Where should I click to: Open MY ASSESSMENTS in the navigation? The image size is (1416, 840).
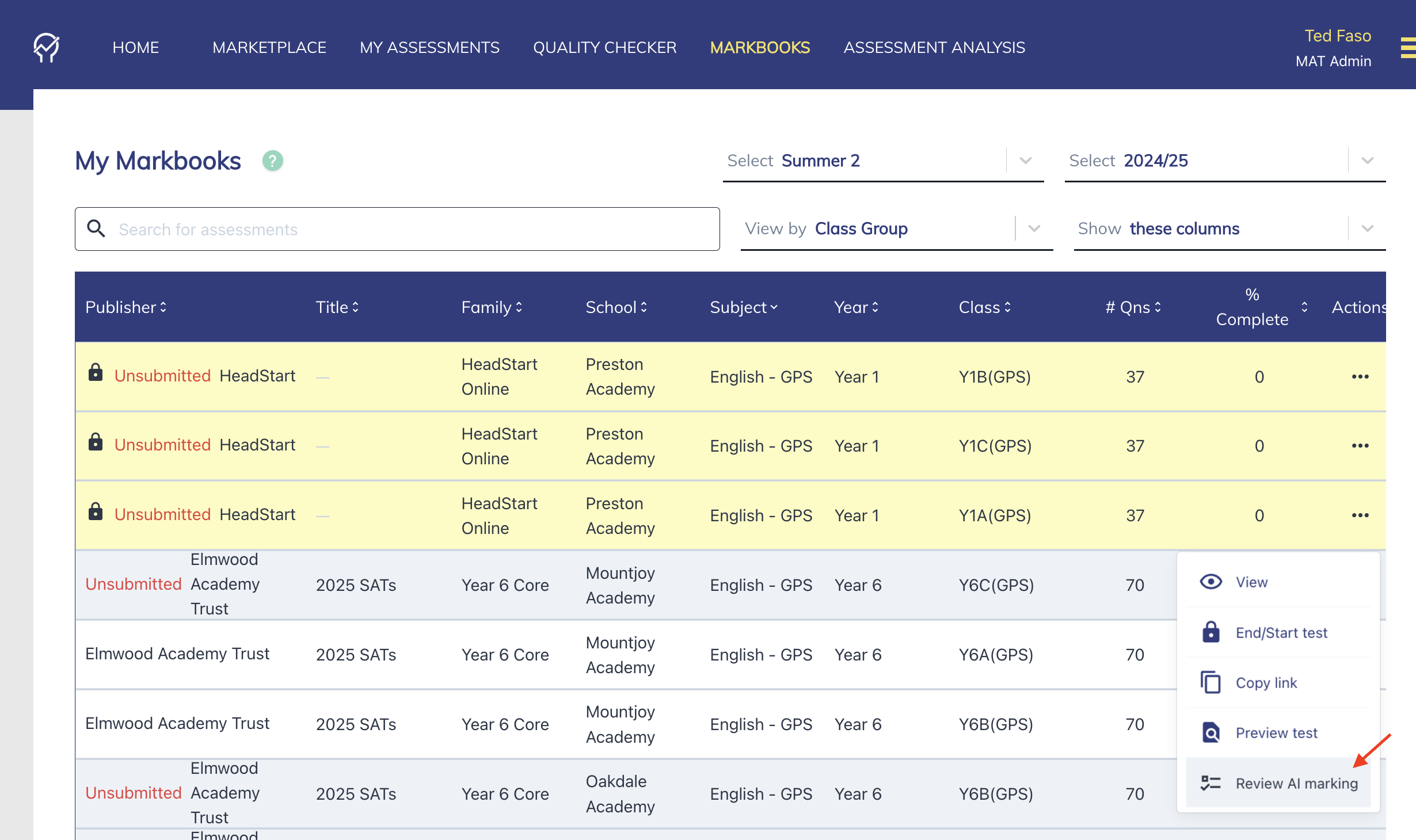point(429,47)
